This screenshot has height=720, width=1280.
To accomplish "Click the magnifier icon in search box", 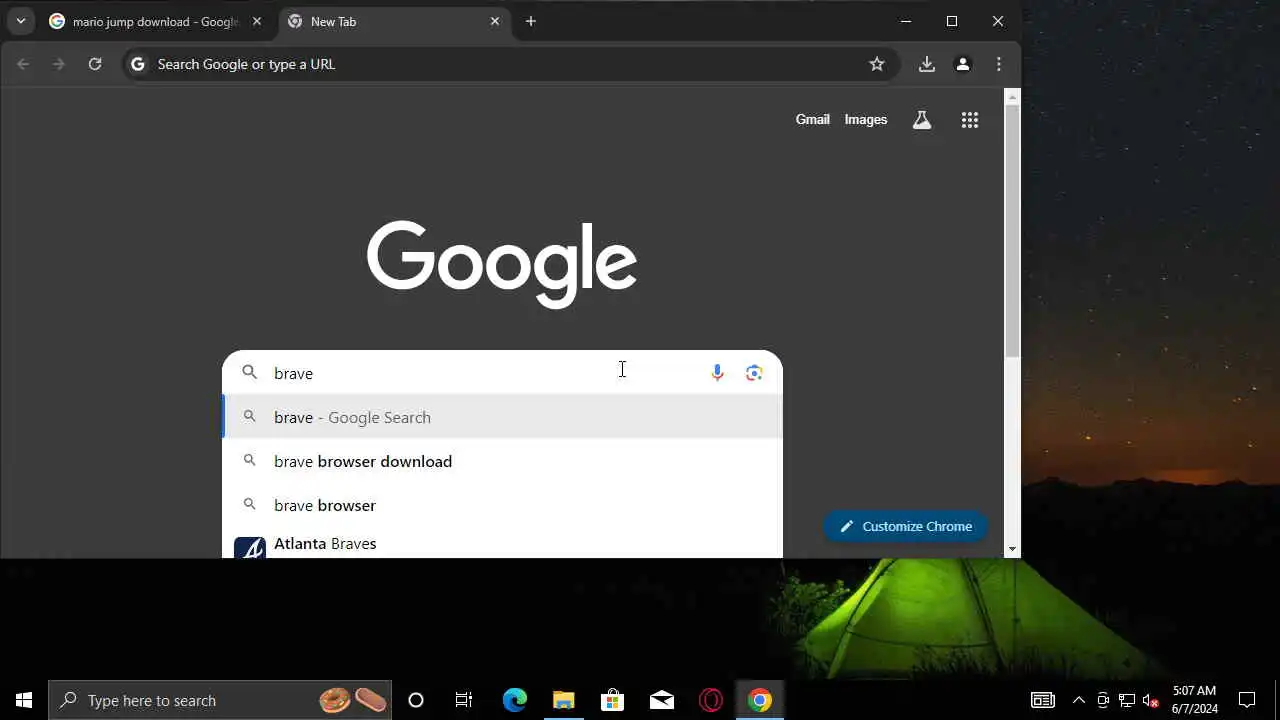I will coord(250,372).
